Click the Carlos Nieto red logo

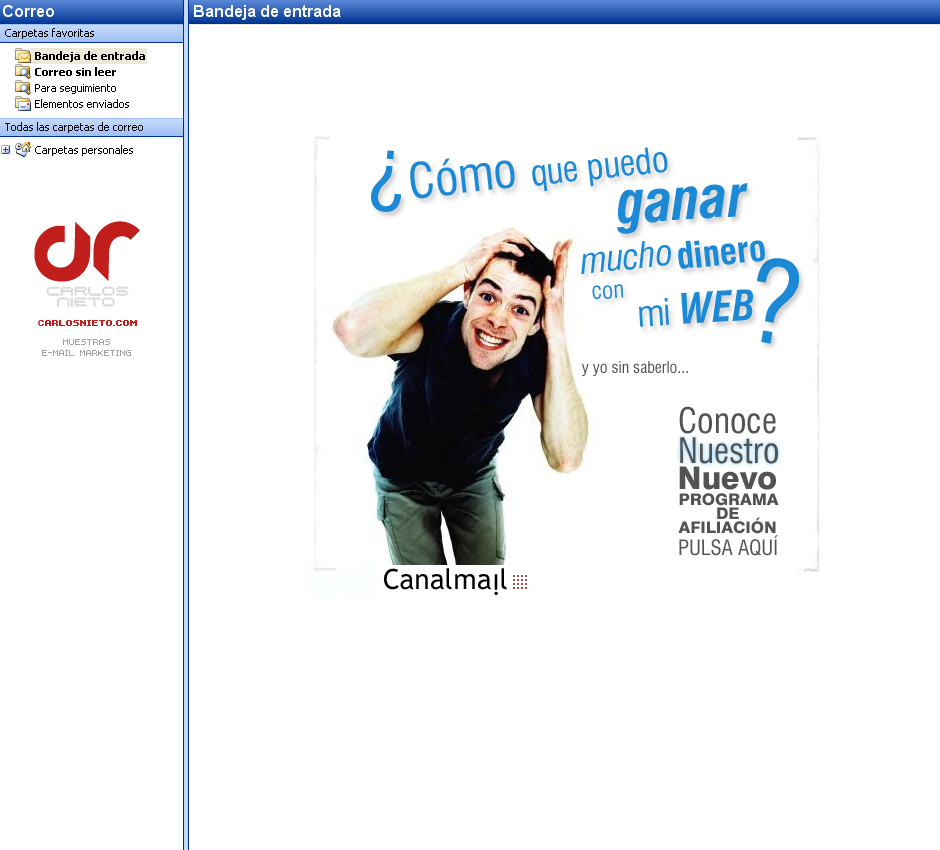(x=87, y=251)
